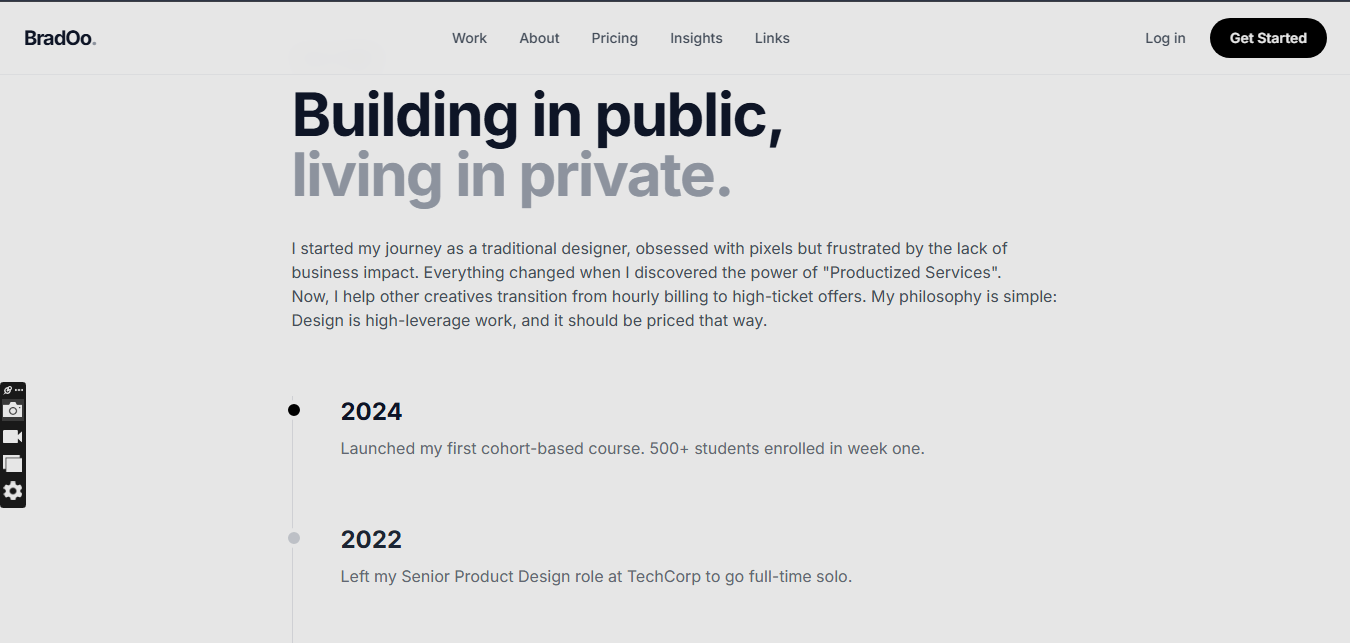Click the "Building in public," headline
Image resolution: width=1350 pixels, height=643 pixels.
pos(537,116)
